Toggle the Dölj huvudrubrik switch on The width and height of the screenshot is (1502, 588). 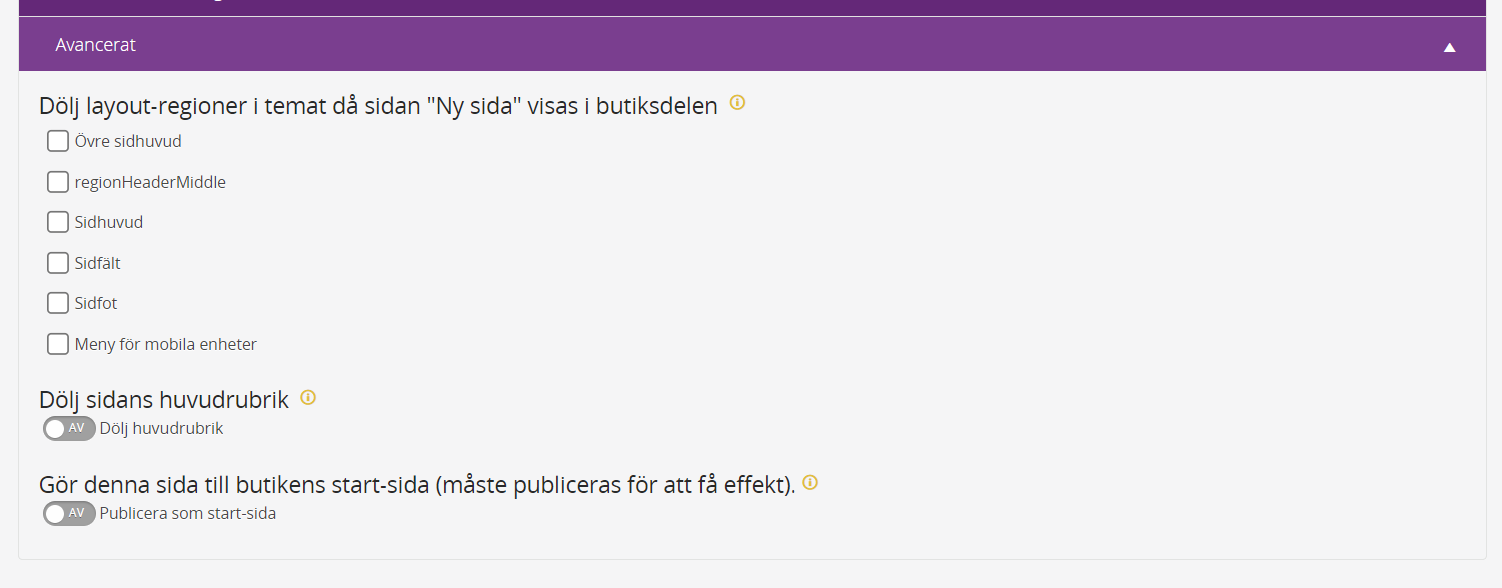click(x=69, y=428)
